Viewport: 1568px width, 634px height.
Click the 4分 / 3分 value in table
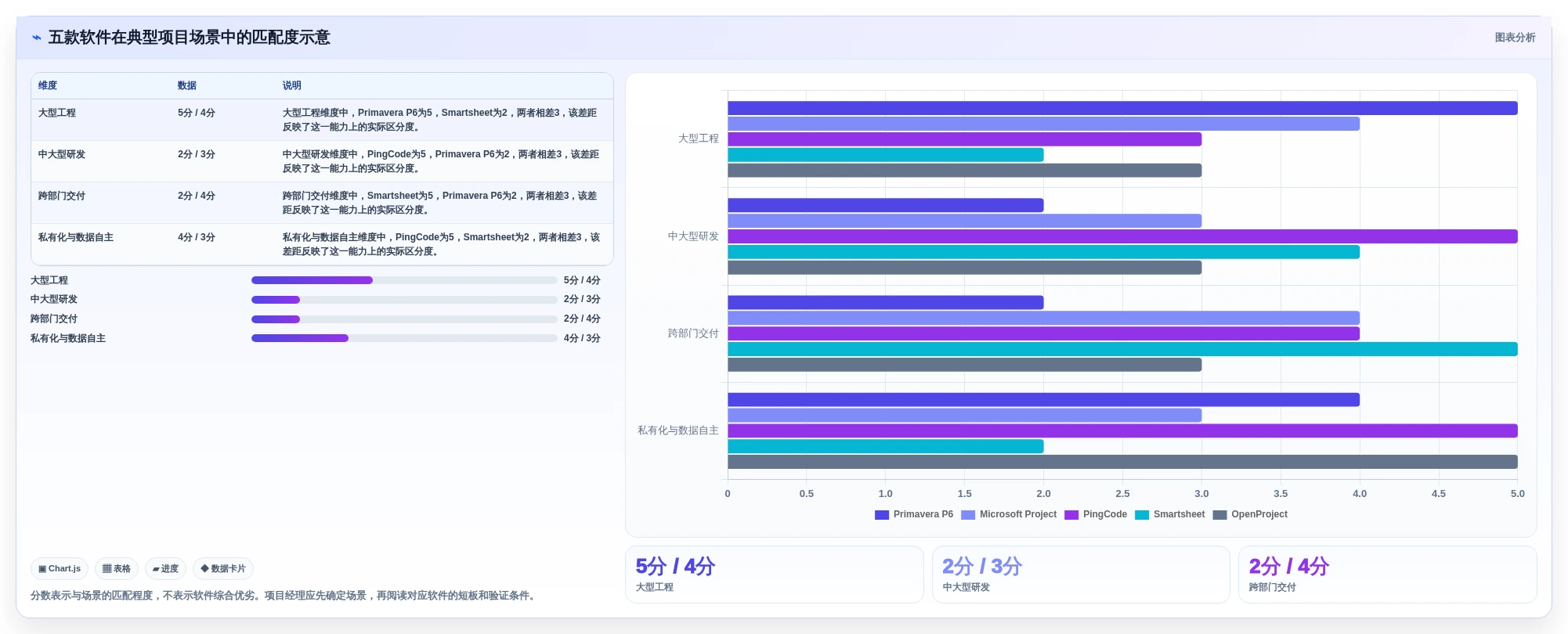[197, 238]
